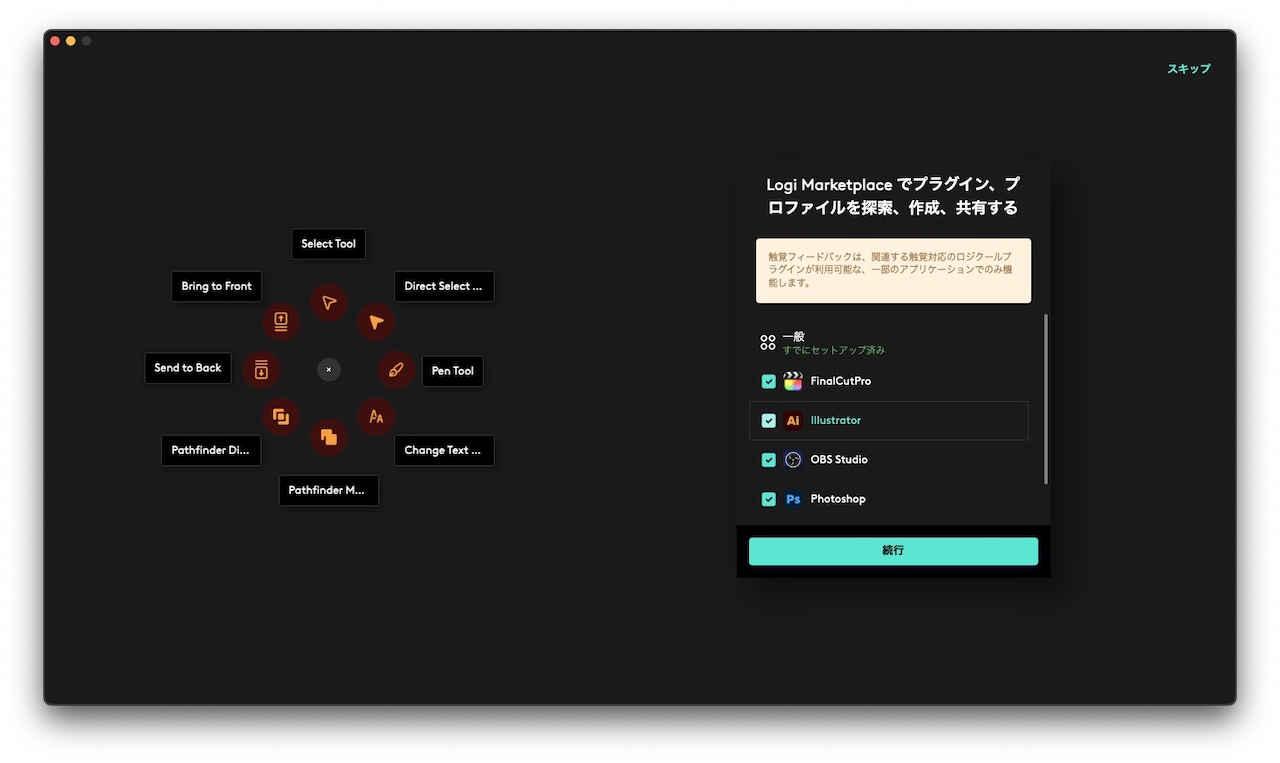Toggle the Illustrator checkbox

click(x=768, y=421)
